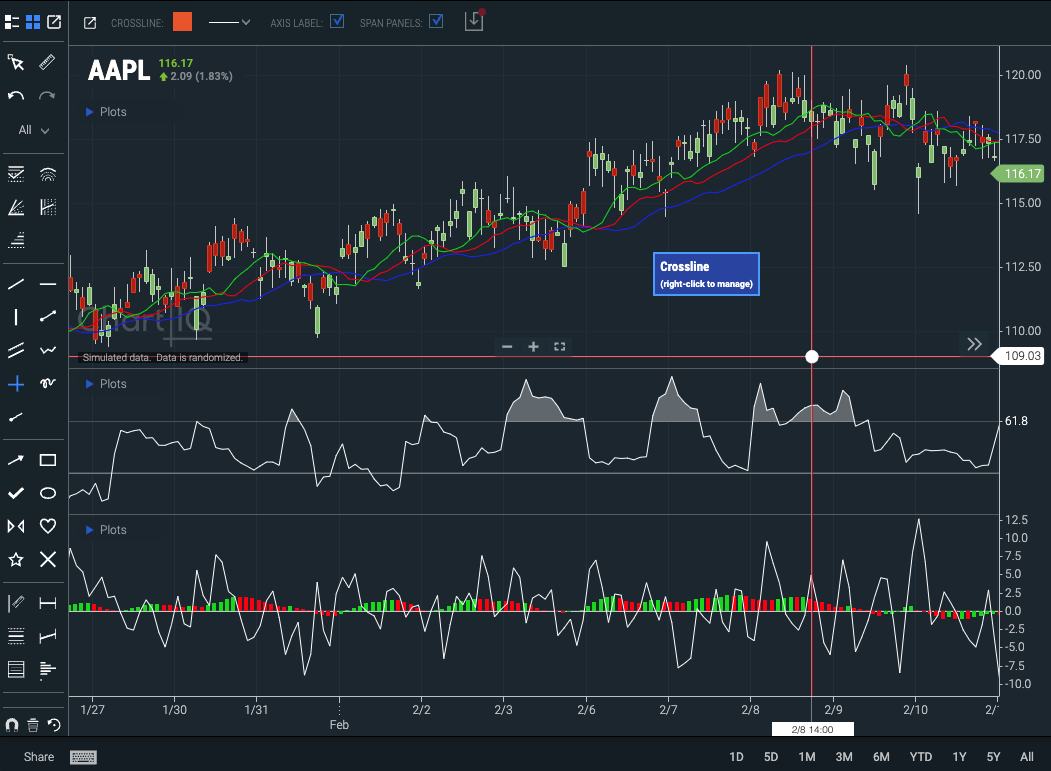The width and height of the screenshot is (1051, 771).
Task: Open the line style dropdown
Action: point(229,22)
